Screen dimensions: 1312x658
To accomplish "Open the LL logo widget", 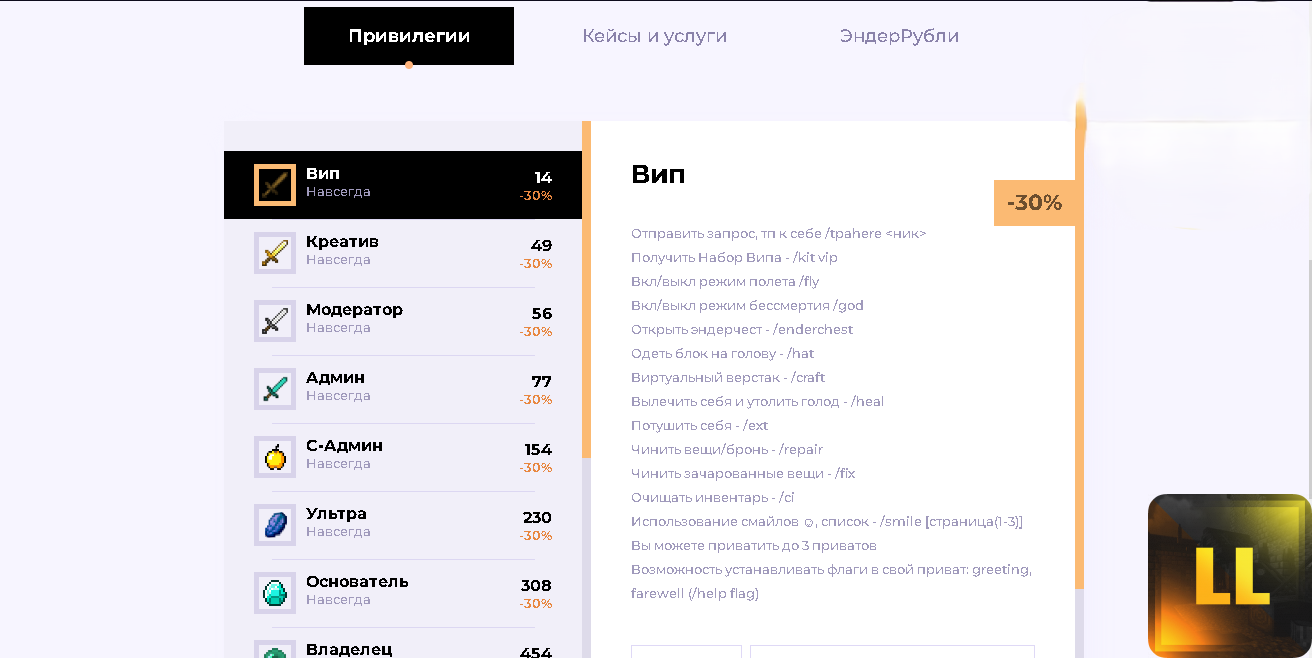I will click(1229, 575).
